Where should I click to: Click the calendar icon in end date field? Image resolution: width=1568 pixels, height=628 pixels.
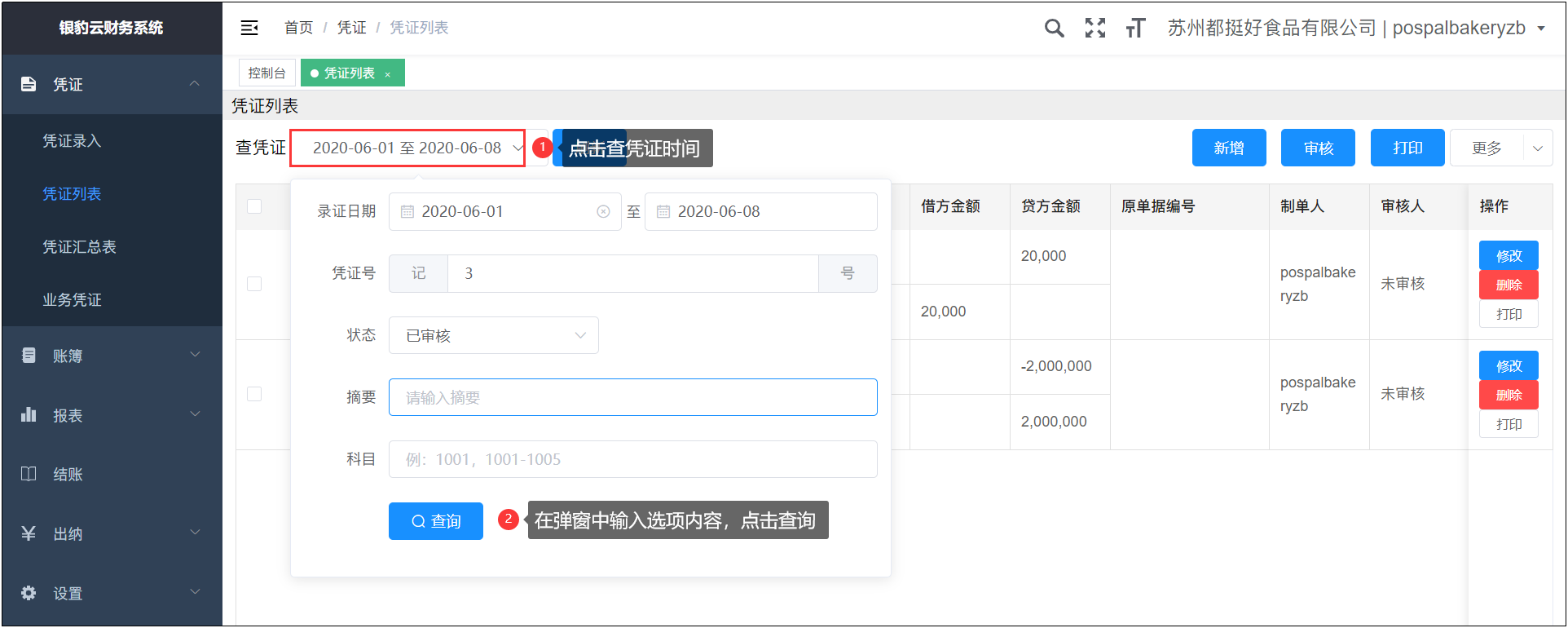[x=663, y=212]
